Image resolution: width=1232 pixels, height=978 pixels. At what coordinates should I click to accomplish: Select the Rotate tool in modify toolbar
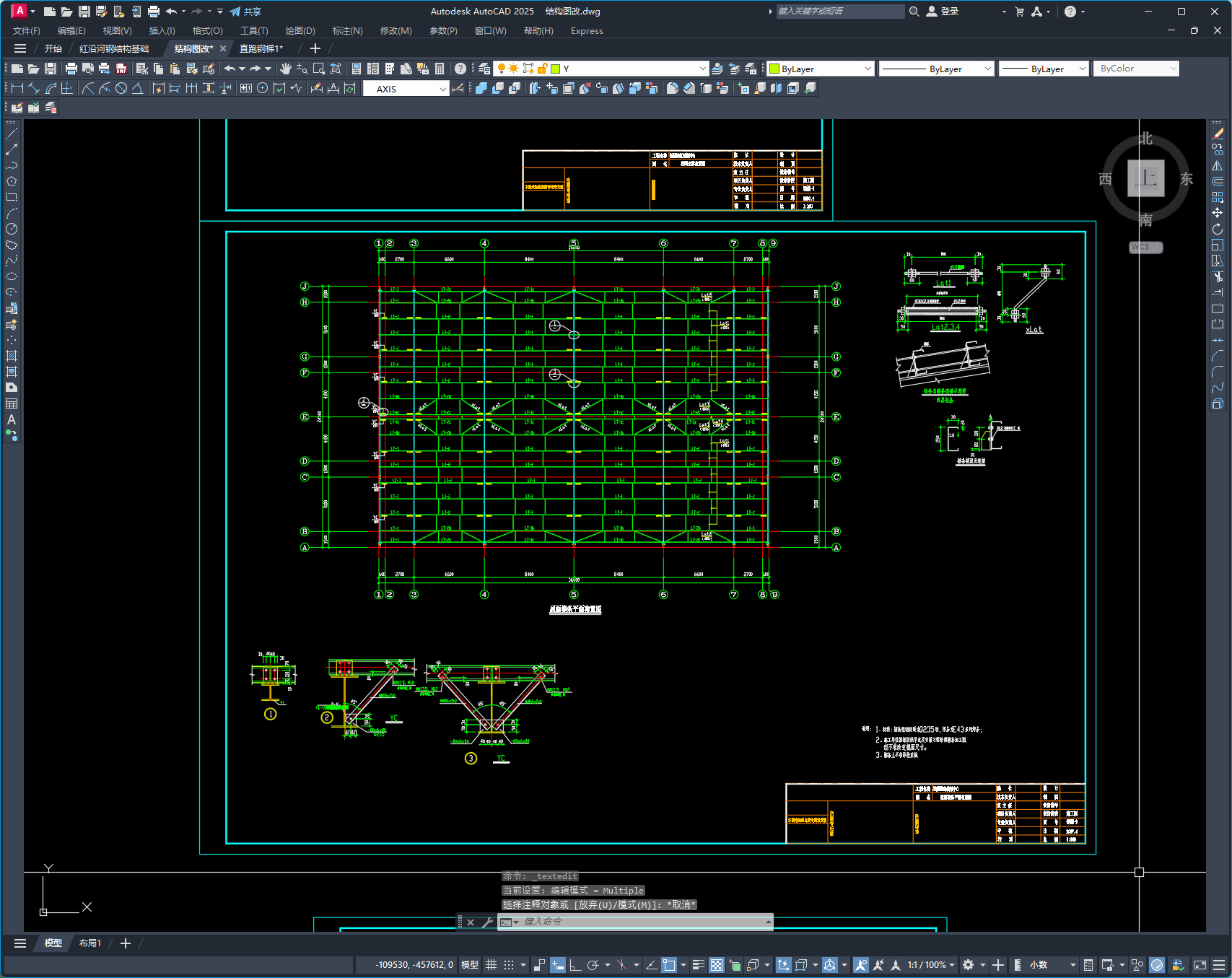(1218, 228)
